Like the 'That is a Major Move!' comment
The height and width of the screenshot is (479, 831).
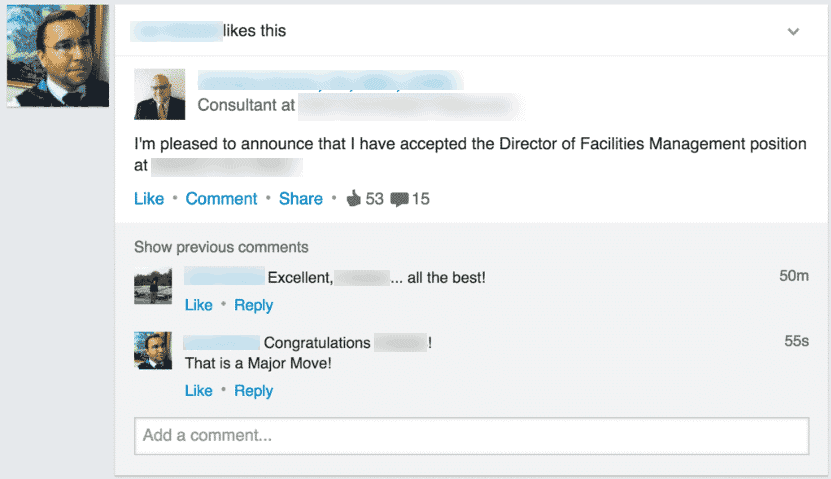tap(199, 391)
